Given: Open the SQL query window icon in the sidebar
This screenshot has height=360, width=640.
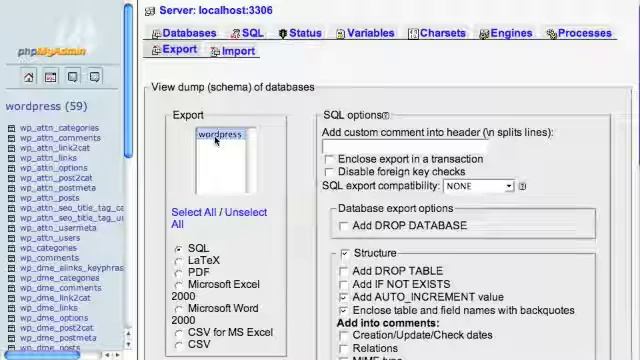Looking at the screenshot, I should click(51, 77).
